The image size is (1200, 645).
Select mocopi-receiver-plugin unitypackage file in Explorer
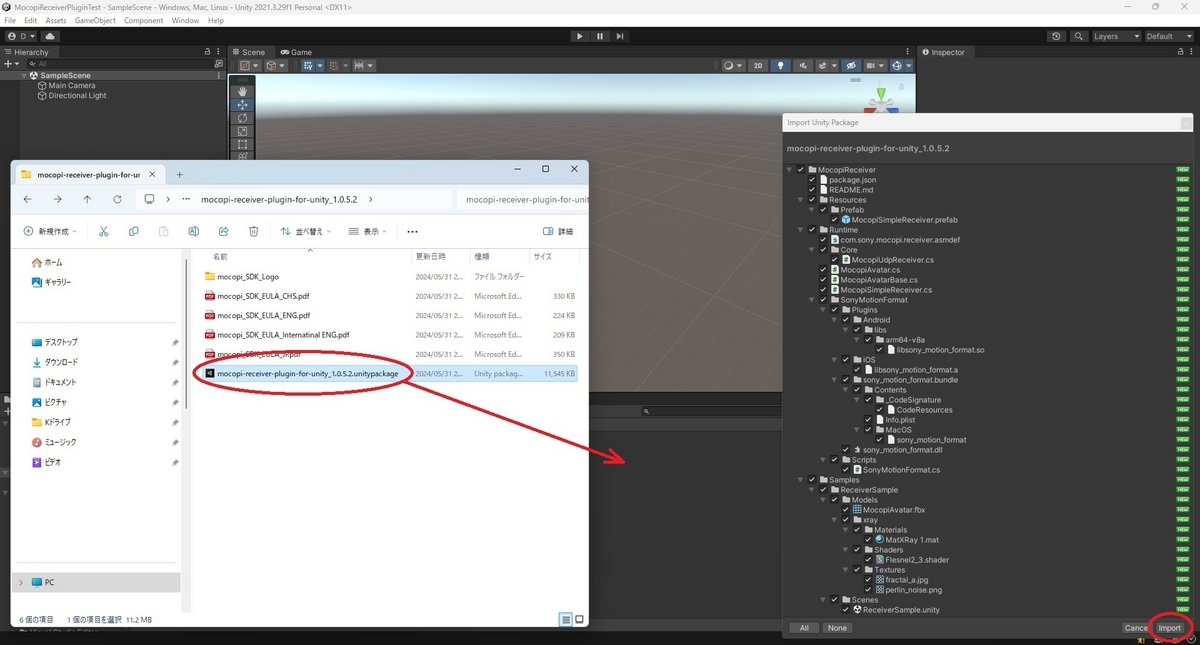[383, 373]
